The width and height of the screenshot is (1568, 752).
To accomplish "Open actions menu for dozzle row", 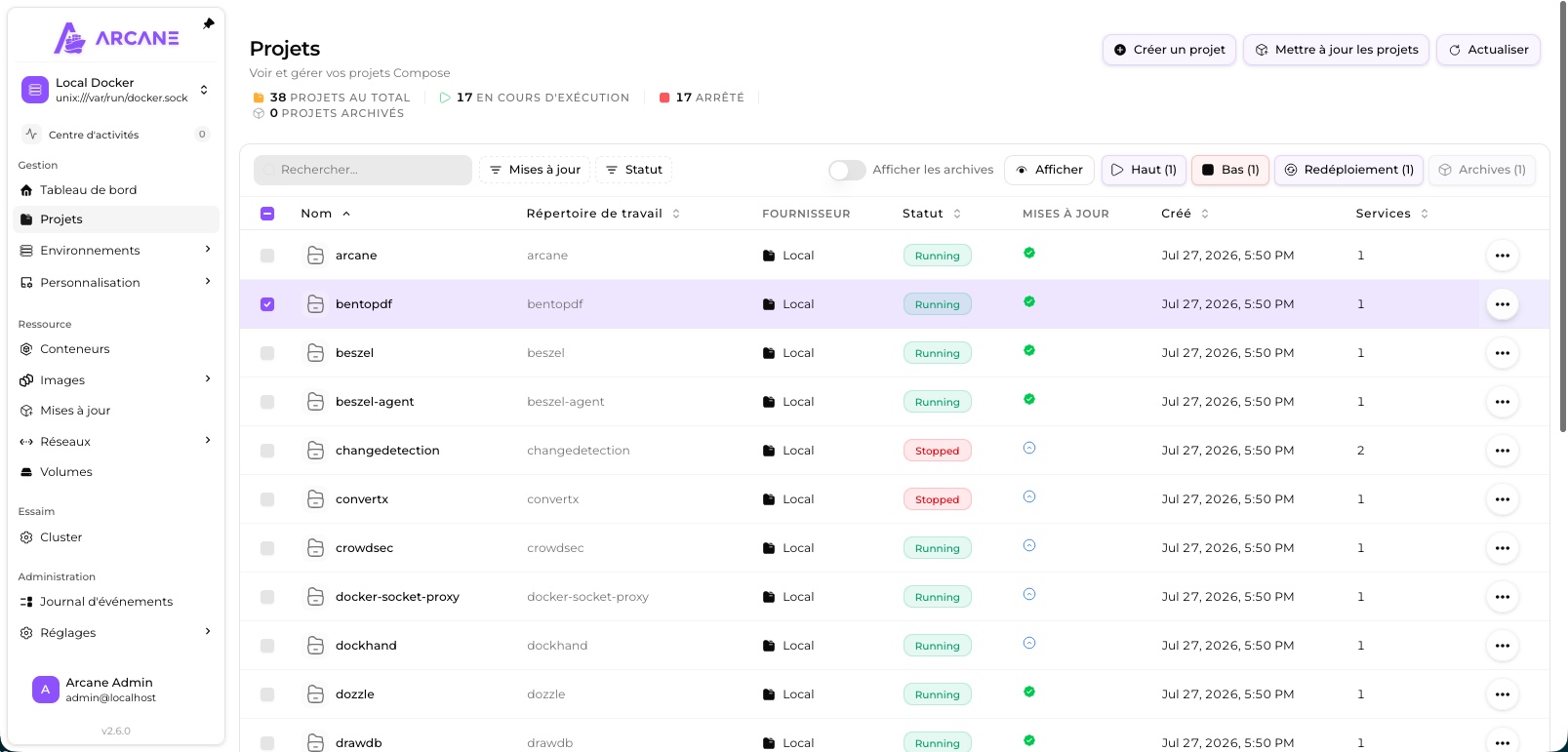I will pyautogui.click(x=1503, y=694).
